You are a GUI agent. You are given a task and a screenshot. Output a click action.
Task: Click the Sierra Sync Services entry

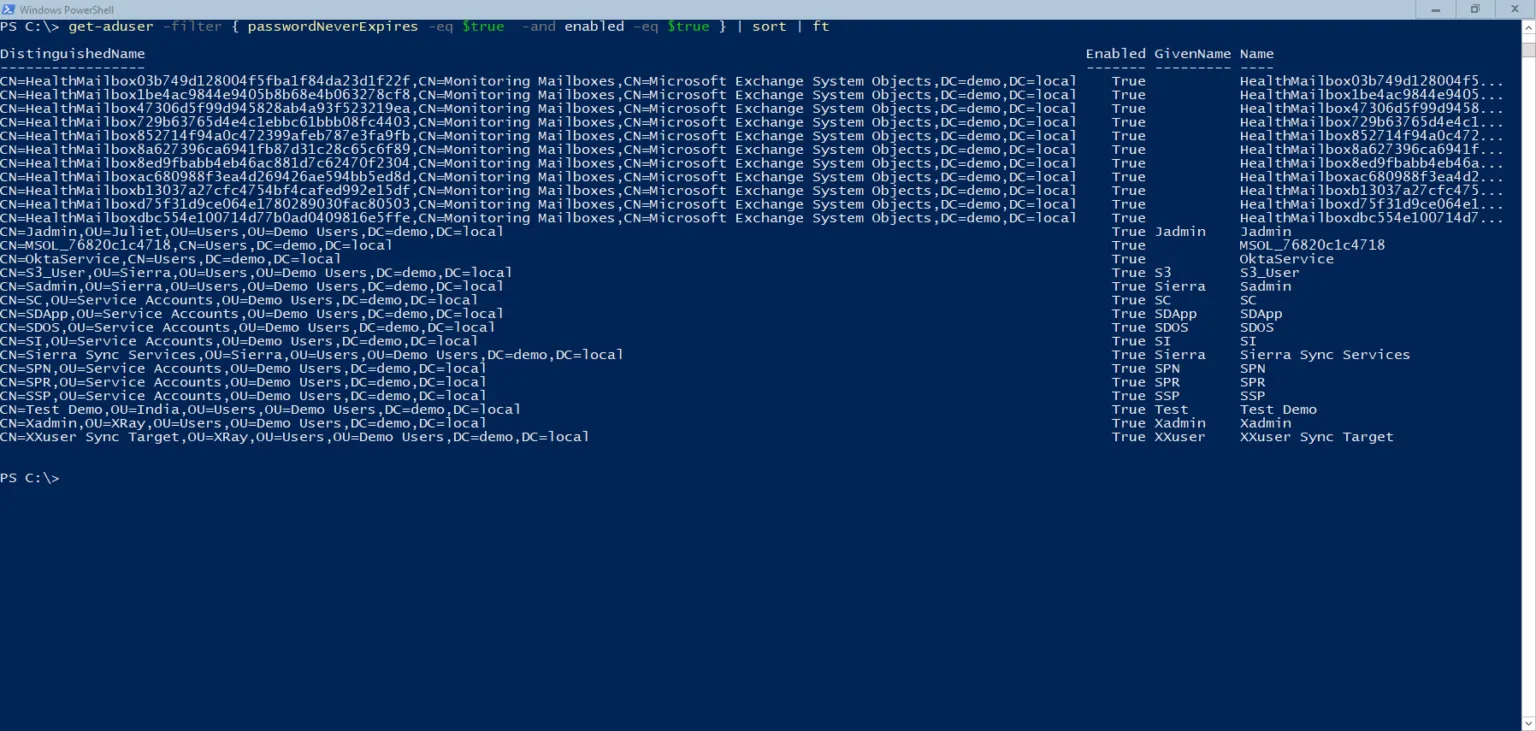[x=310, y=354]
